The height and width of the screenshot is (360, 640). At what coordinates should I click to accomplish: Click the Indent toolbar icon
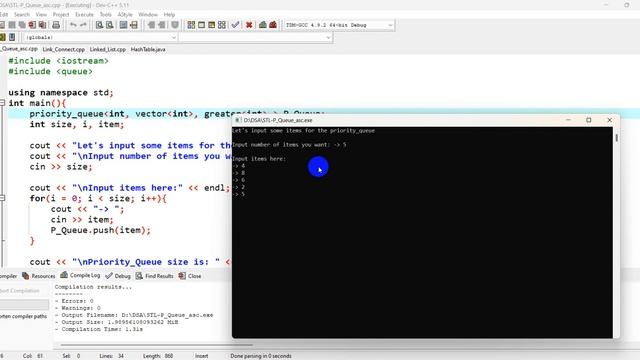(x=162, y=25)
